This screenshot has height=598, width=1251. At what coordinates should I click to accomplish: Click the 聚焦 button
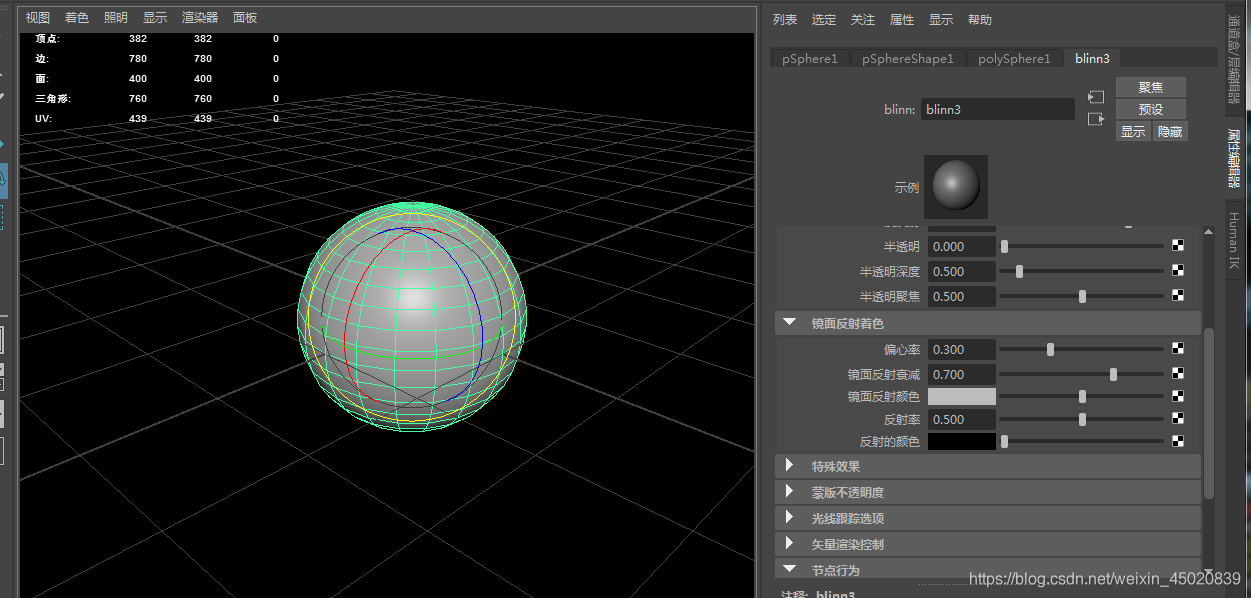click(x=1151, y=88)
